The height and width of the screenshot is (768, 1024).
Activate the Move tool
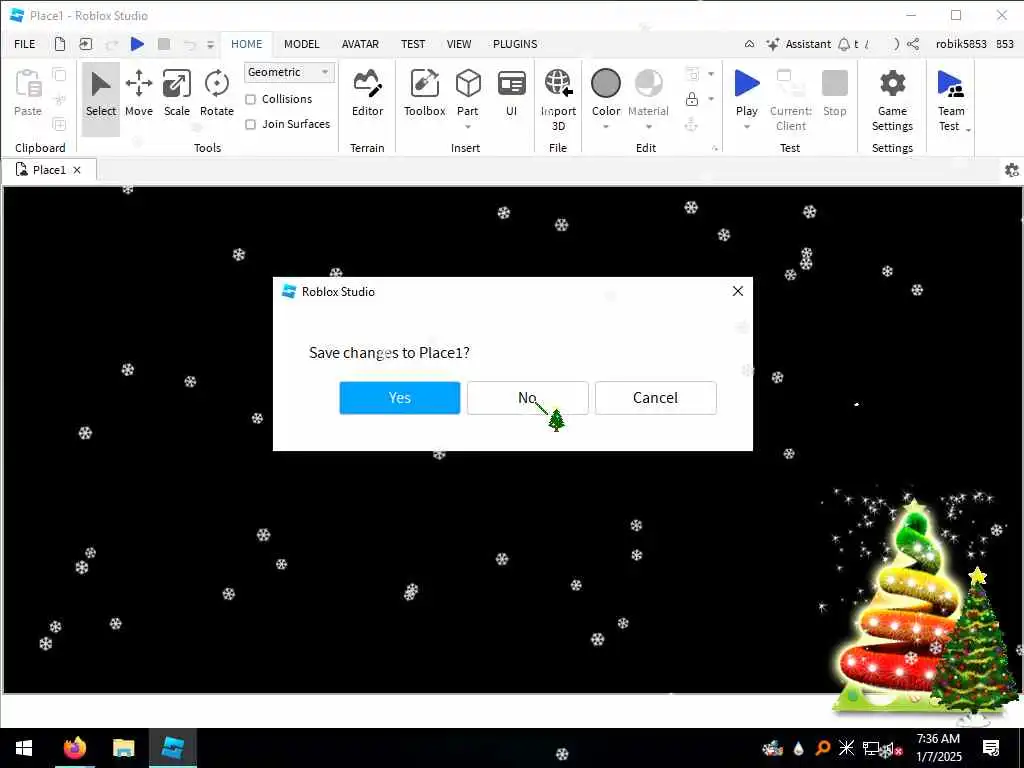pos(139,95)
